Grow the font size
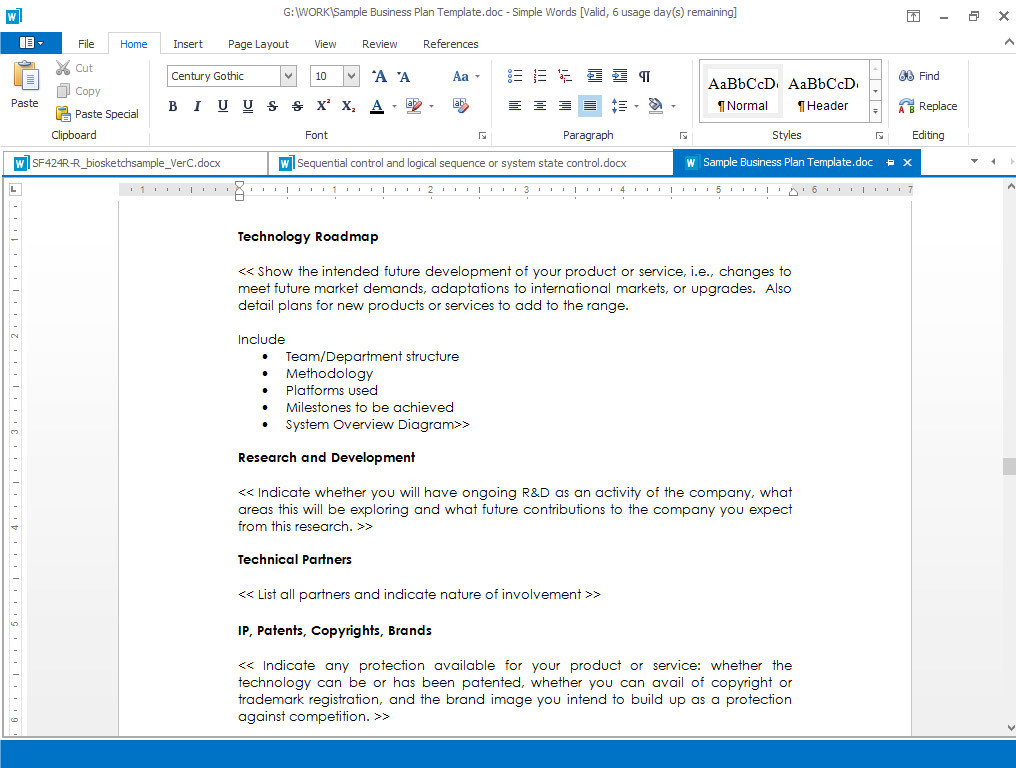This screenshot has height=768, width=1016. (379, 76)
